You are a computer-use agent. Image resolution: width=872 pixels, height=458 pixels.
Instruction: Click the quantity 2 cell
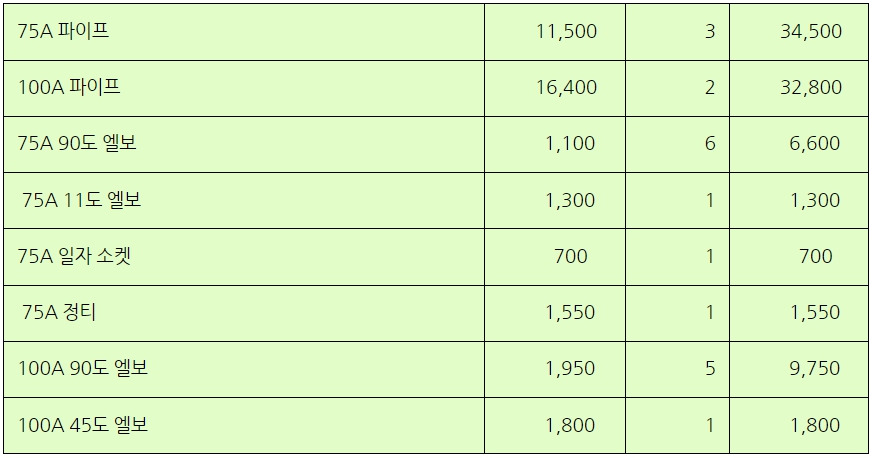pyautogui.click(x=677, y=88)
